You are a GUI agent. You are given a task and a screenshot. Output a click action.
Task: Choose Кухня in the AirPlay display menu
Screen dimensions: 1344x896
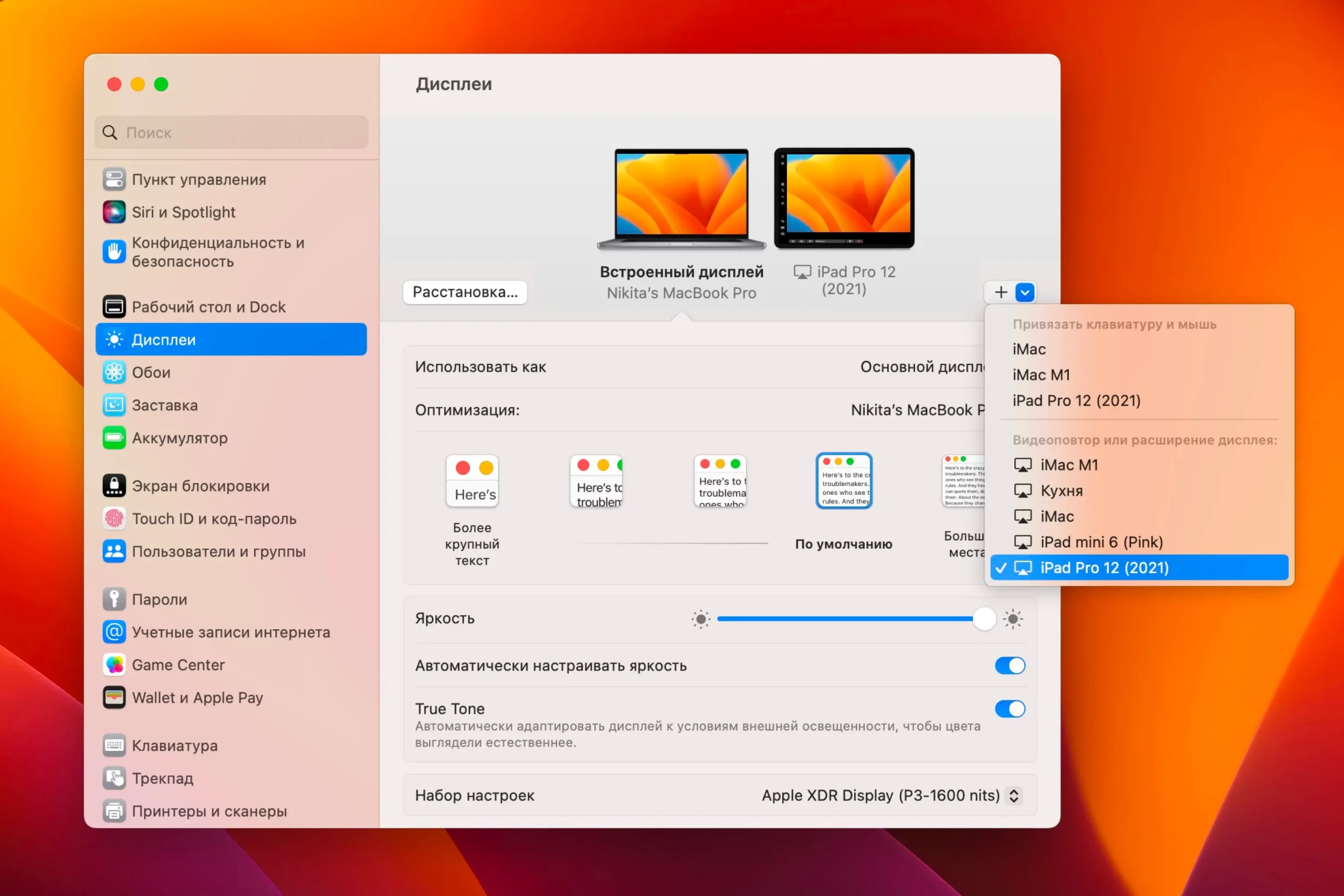click(x=1060, y=491)
